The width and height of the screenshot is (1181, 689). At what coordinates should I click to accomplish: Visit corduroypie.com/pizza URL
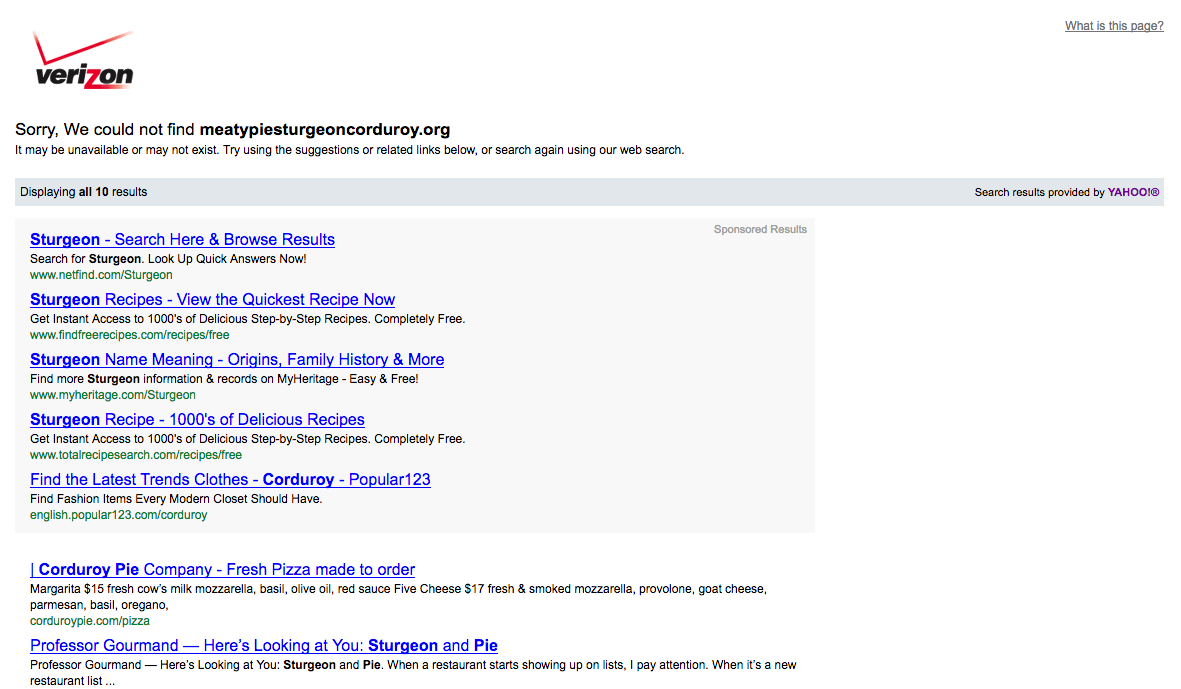[x=90, y=621]
